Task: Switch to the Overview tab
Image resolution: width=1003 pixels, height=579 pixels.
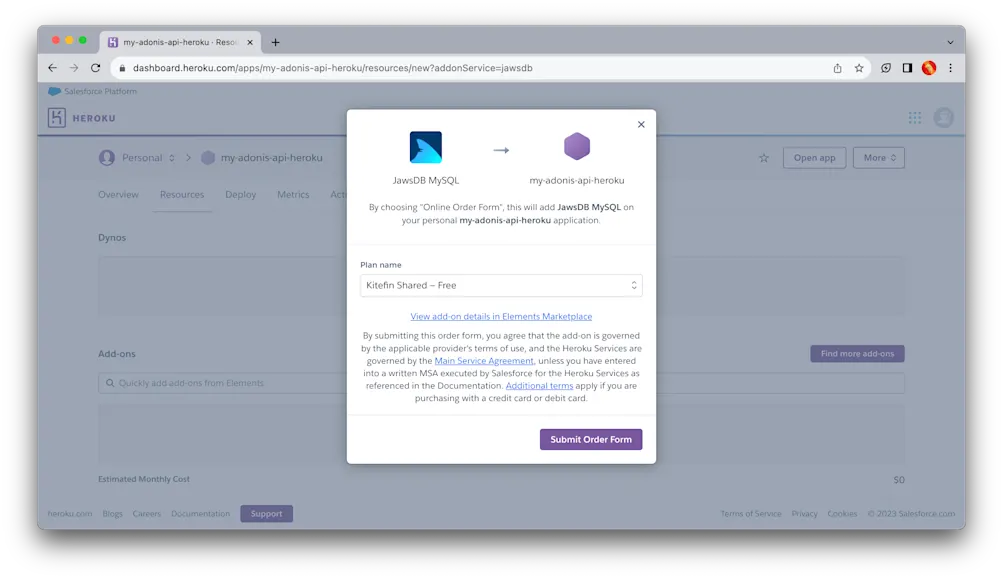Action: click(118, 194)
